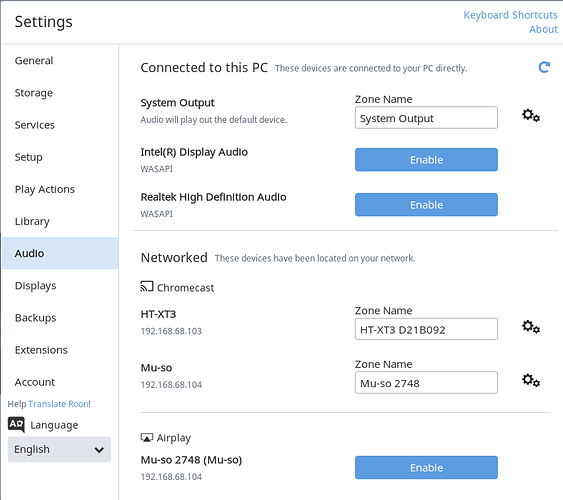Open HT-XT3 device settings gear
This screenshot has width=563, height=500.
point(531,327)
